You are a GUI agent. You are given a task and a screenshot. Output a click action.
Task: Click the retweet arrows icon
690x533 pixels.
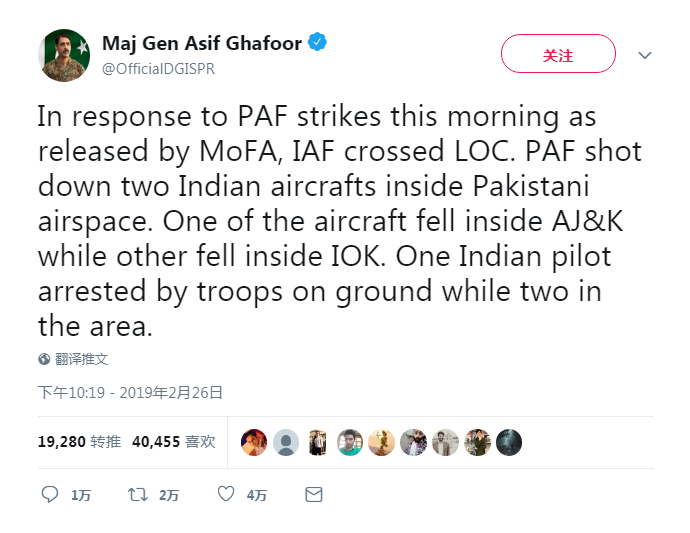tap(137, 494)
